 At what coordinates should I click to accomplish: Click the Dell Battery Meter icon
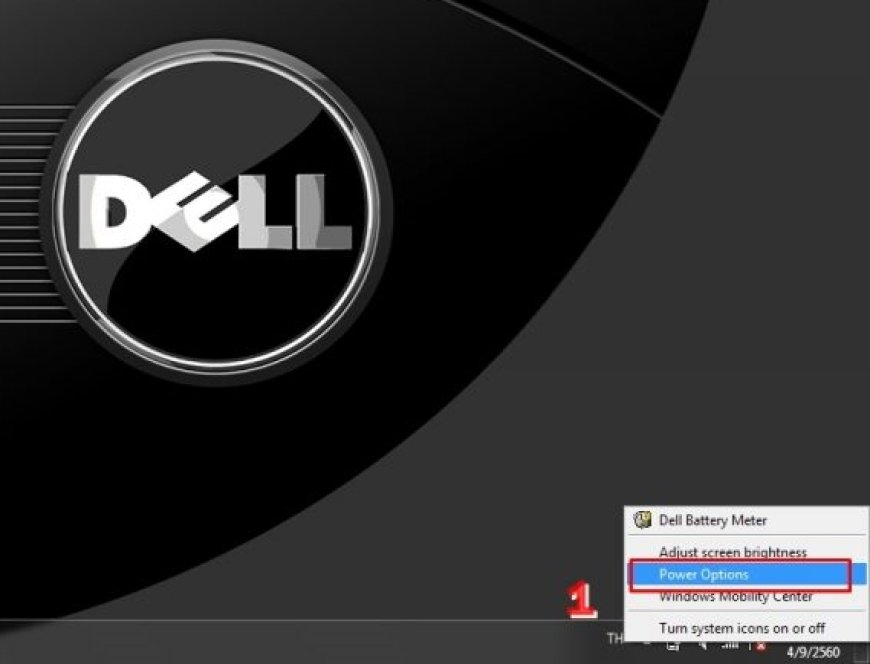pyautogui.click(x=643, y=520)
